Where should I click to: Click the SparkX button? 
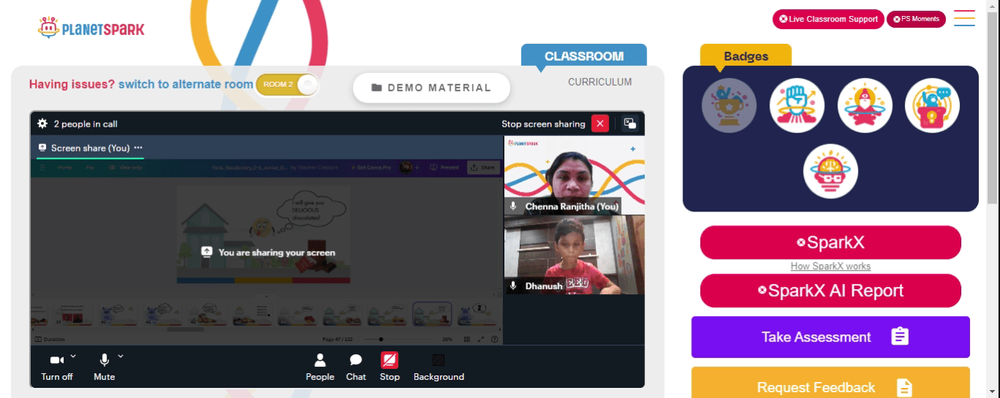[x=830, y=242]
